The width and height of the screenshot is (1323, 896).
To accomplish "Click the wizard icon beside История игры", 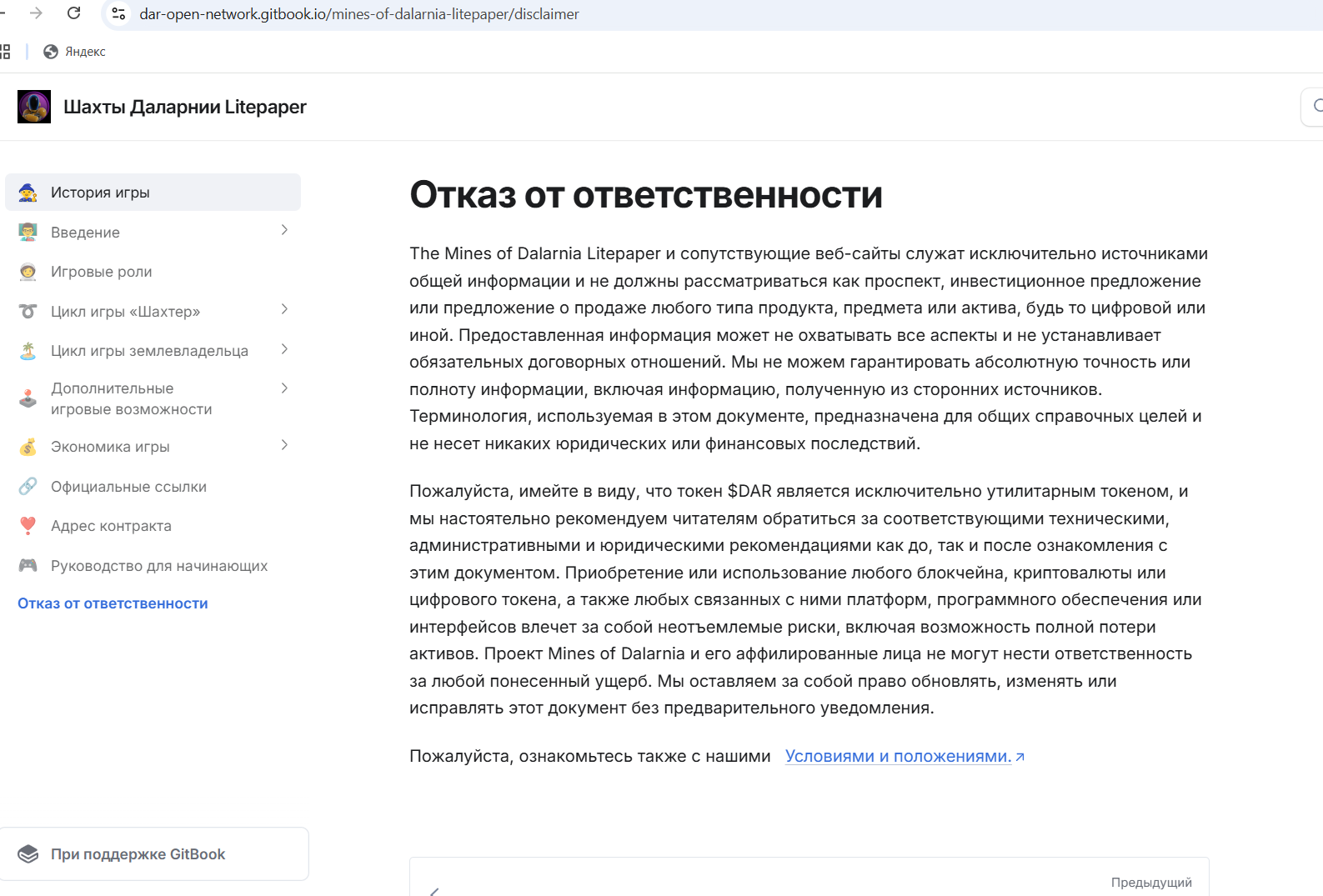I will point(28,193).
